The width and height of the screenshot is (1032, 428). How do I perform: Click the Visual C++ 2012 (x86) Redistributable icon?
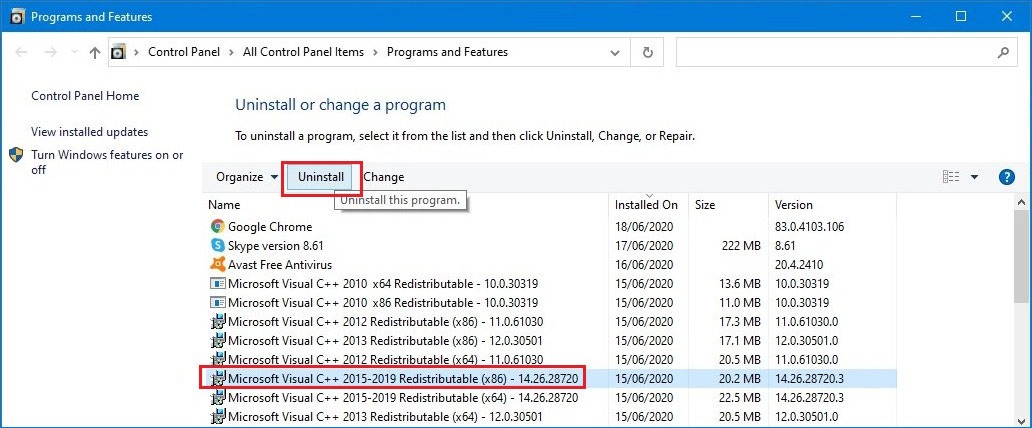click(217, 322)
